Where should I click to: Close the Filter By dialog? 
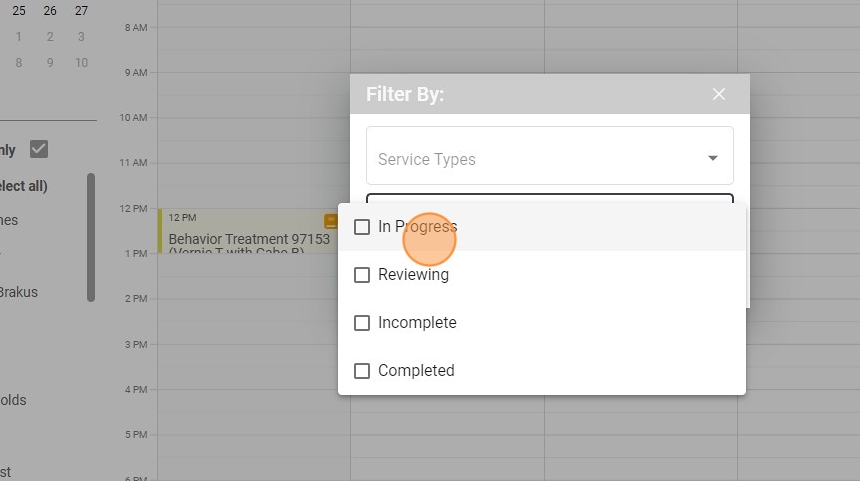tap(719, 94)
